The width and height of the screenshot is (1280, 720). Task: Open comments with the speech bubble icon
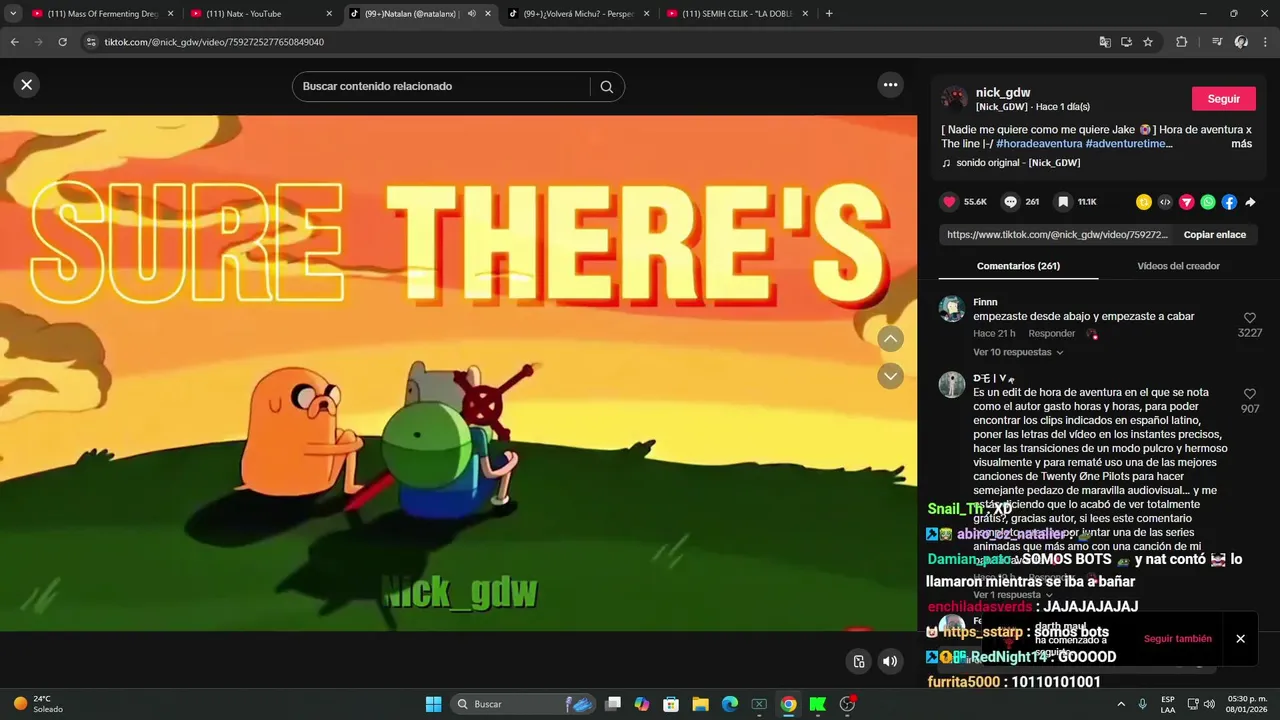(1010, 201)
